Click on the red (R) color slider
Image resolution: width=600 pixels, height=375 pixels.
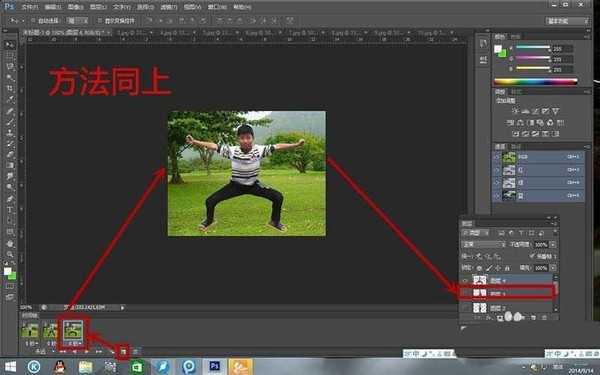(x=533, y=48)
